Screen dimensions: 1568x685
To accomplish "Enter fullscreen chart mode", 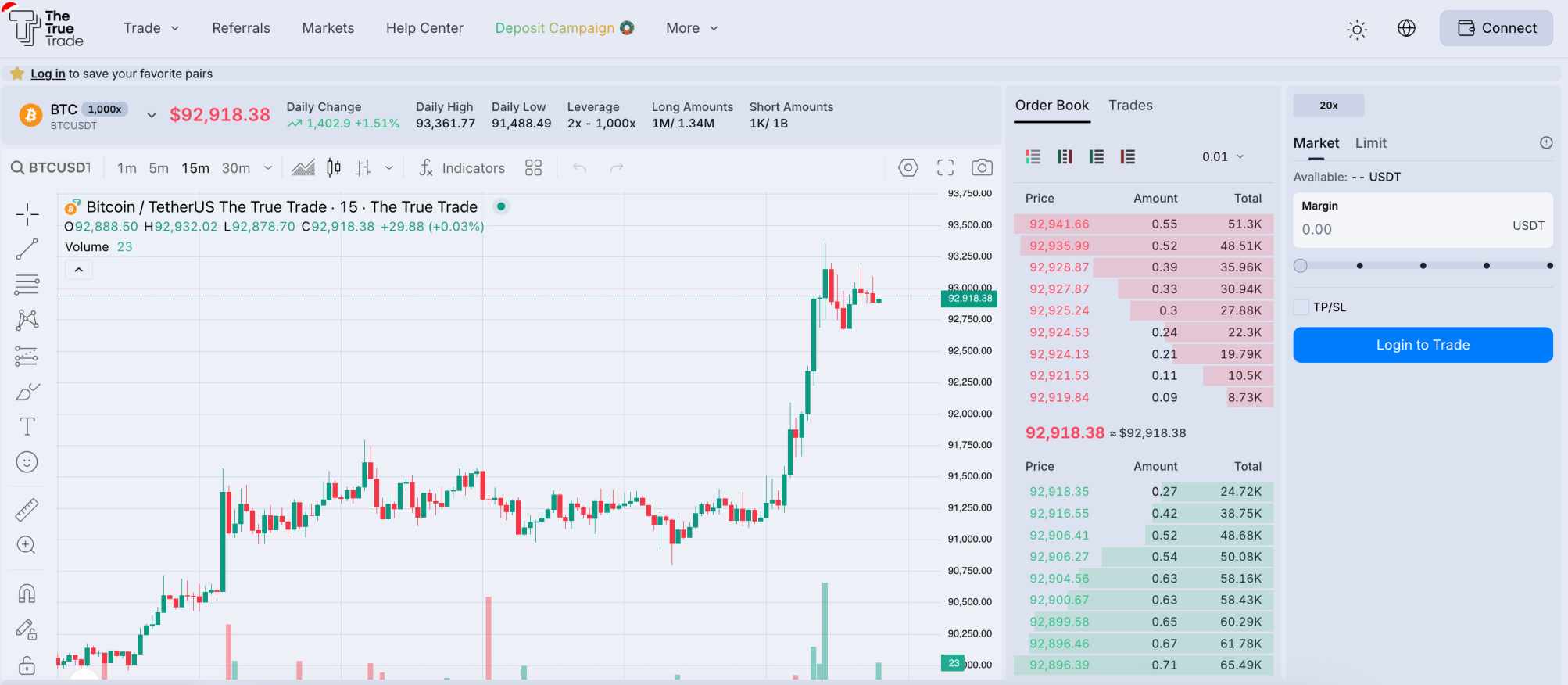I will [x=946, y=167].
